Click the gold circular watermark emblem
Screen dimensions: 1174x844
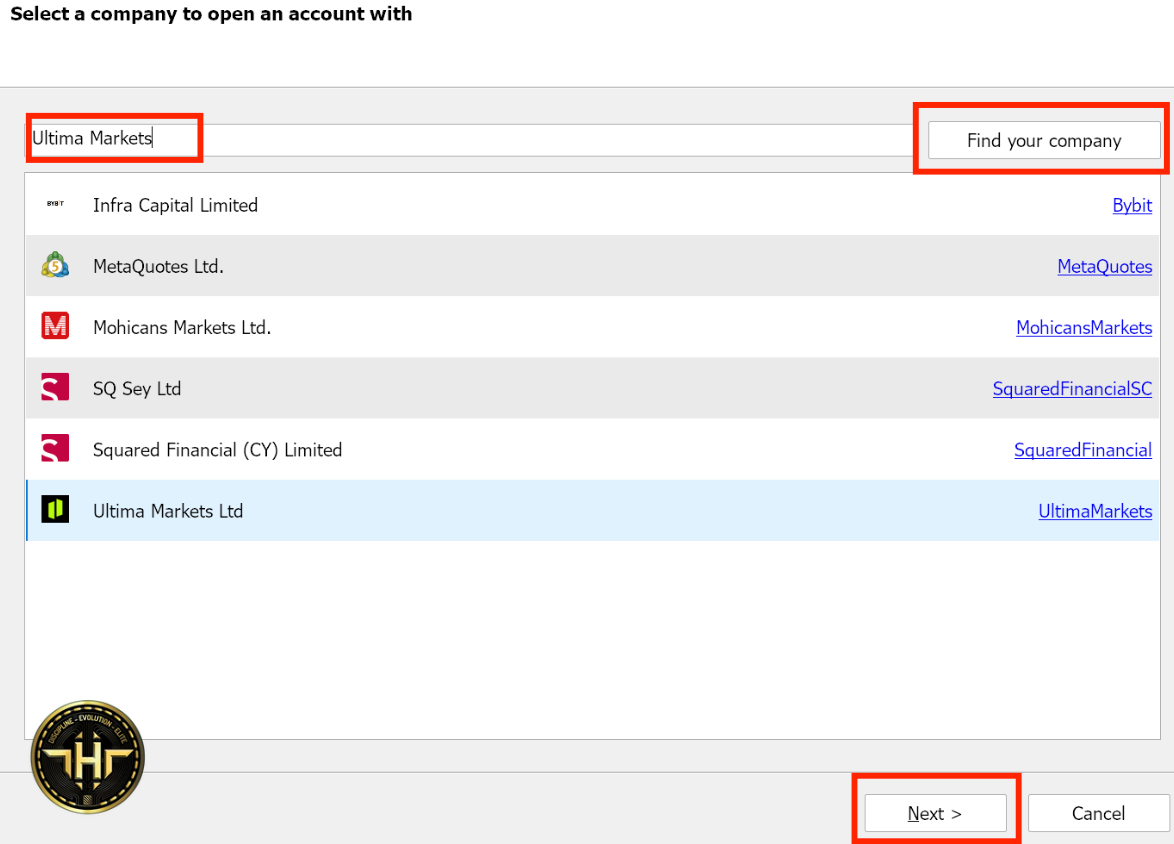tap(88, 757)
